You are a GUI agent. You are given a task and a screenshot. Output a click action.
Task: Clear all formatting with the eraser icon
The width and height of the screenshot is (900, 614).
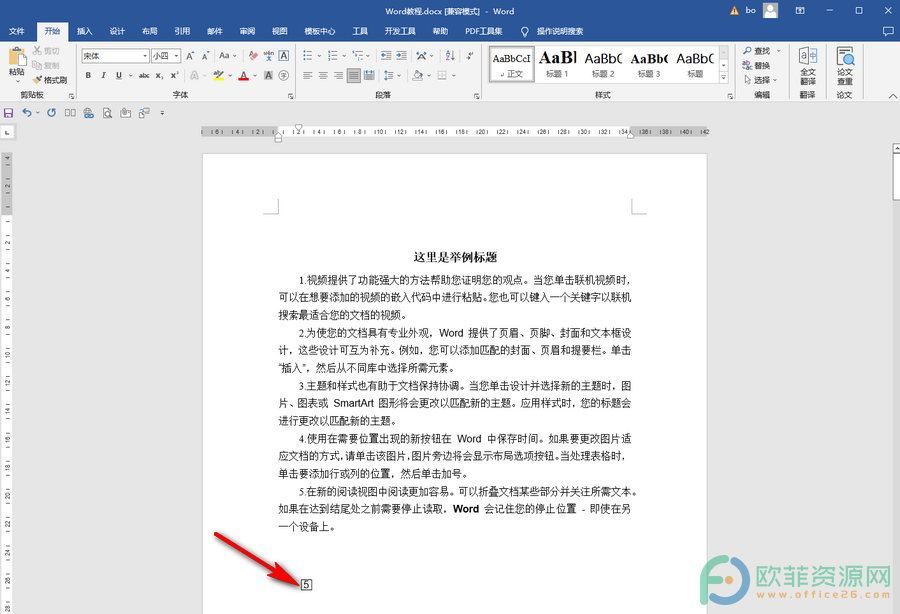253,56
